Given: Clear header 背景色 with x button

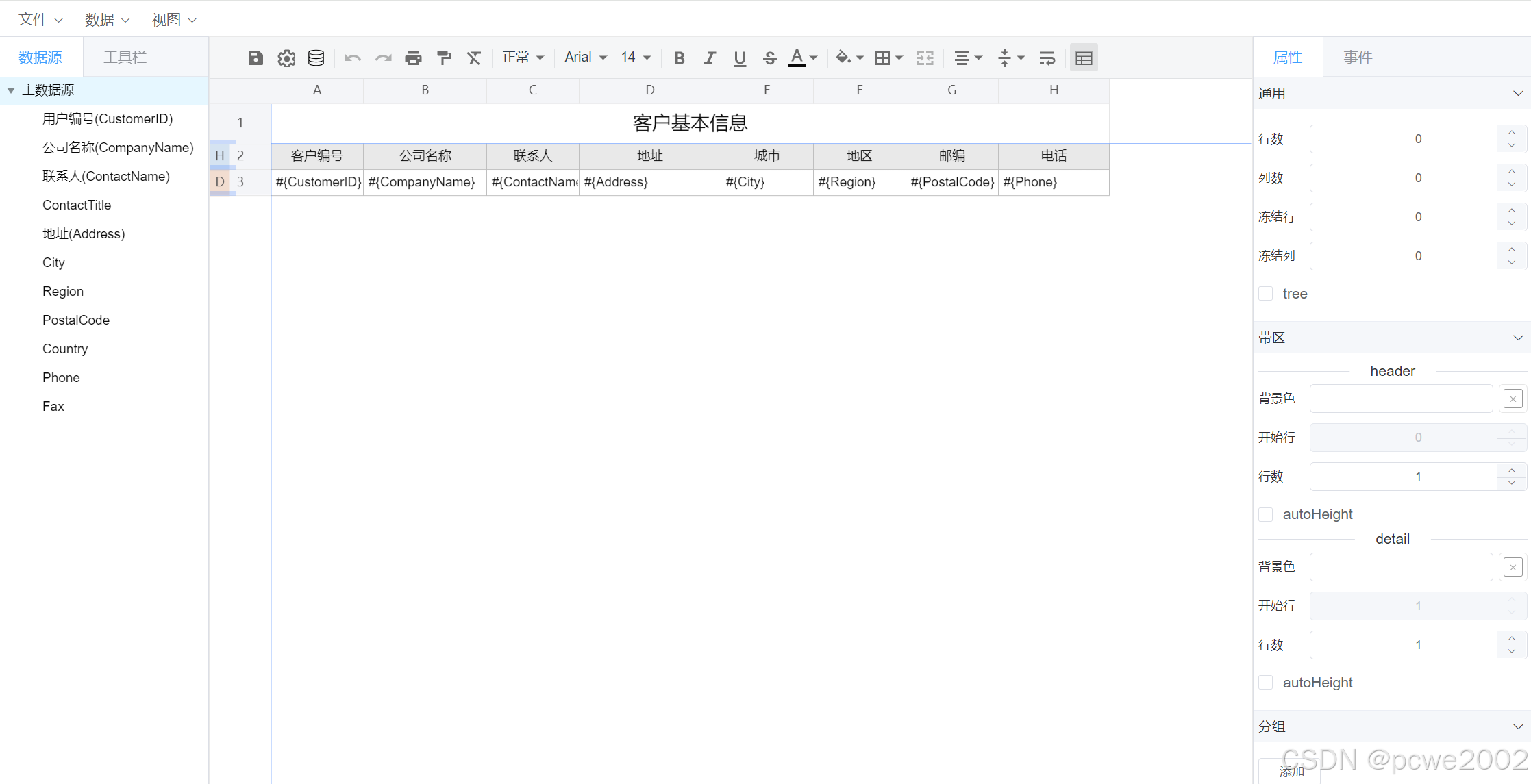Looking at the screenshot, I should [1513, 399].
